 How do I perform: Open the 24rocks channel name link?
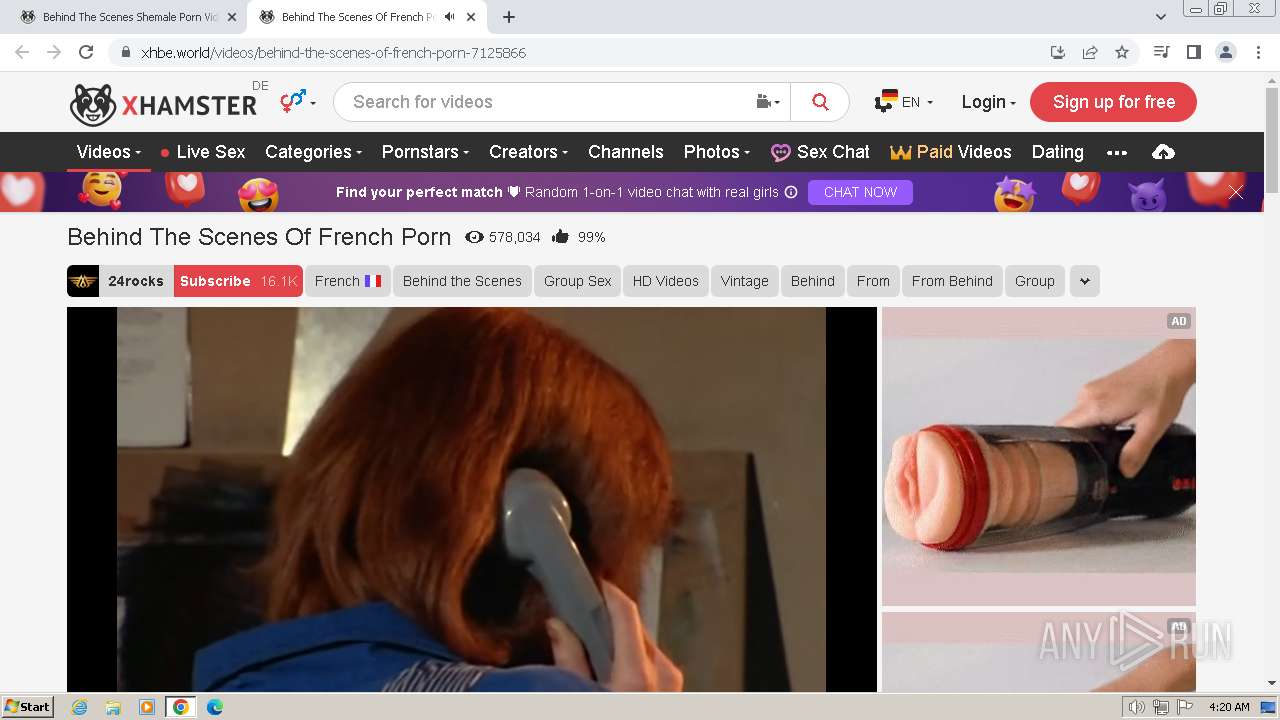pos(136,281)
